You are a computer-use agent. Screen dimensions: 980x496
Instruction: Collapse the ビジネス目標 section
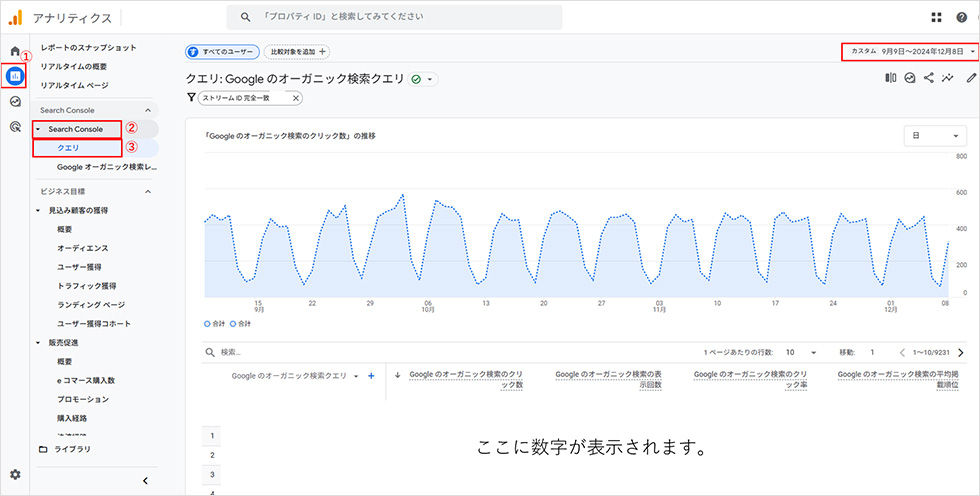tap(148, 191)
